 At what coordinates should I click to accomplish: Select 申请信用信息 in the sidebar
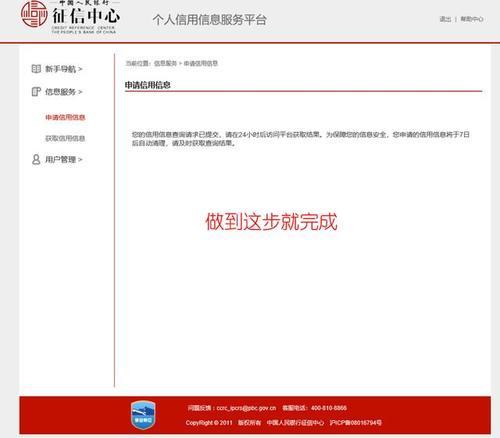pyautogui.click(x=65, y=117)
